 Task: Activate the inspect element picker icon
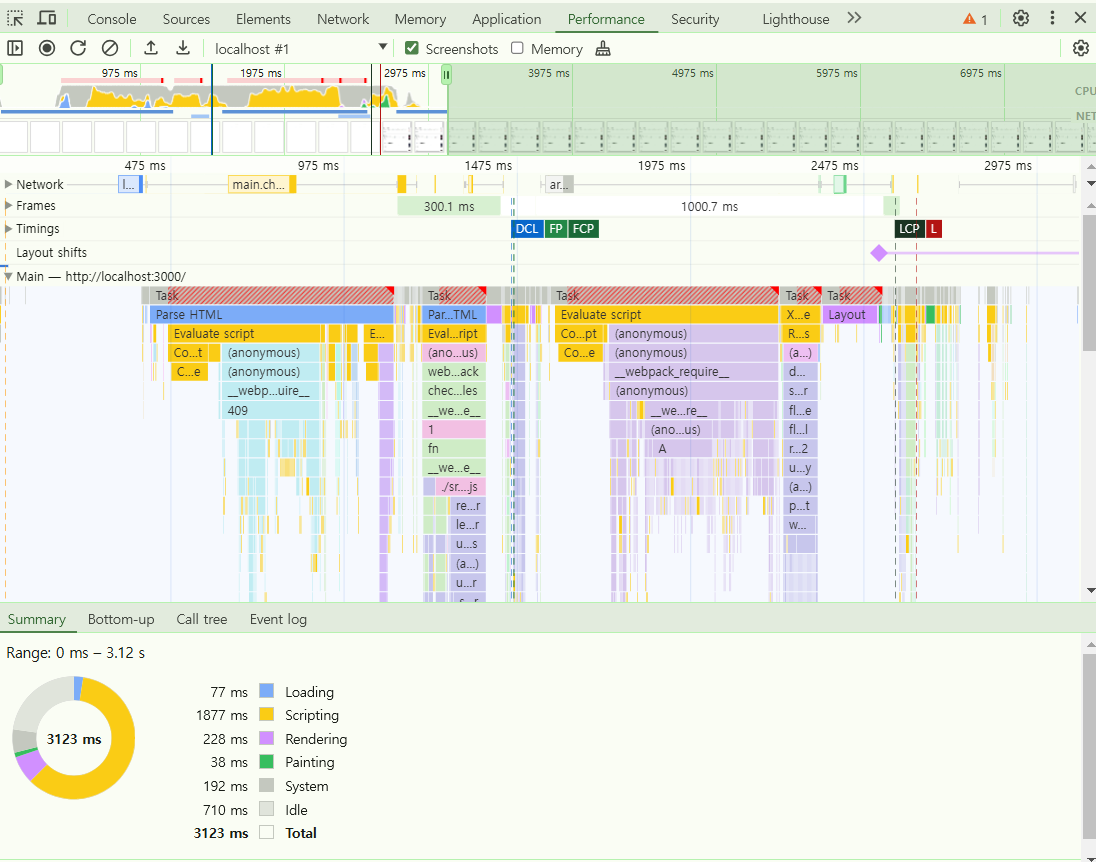click(15, 18)
